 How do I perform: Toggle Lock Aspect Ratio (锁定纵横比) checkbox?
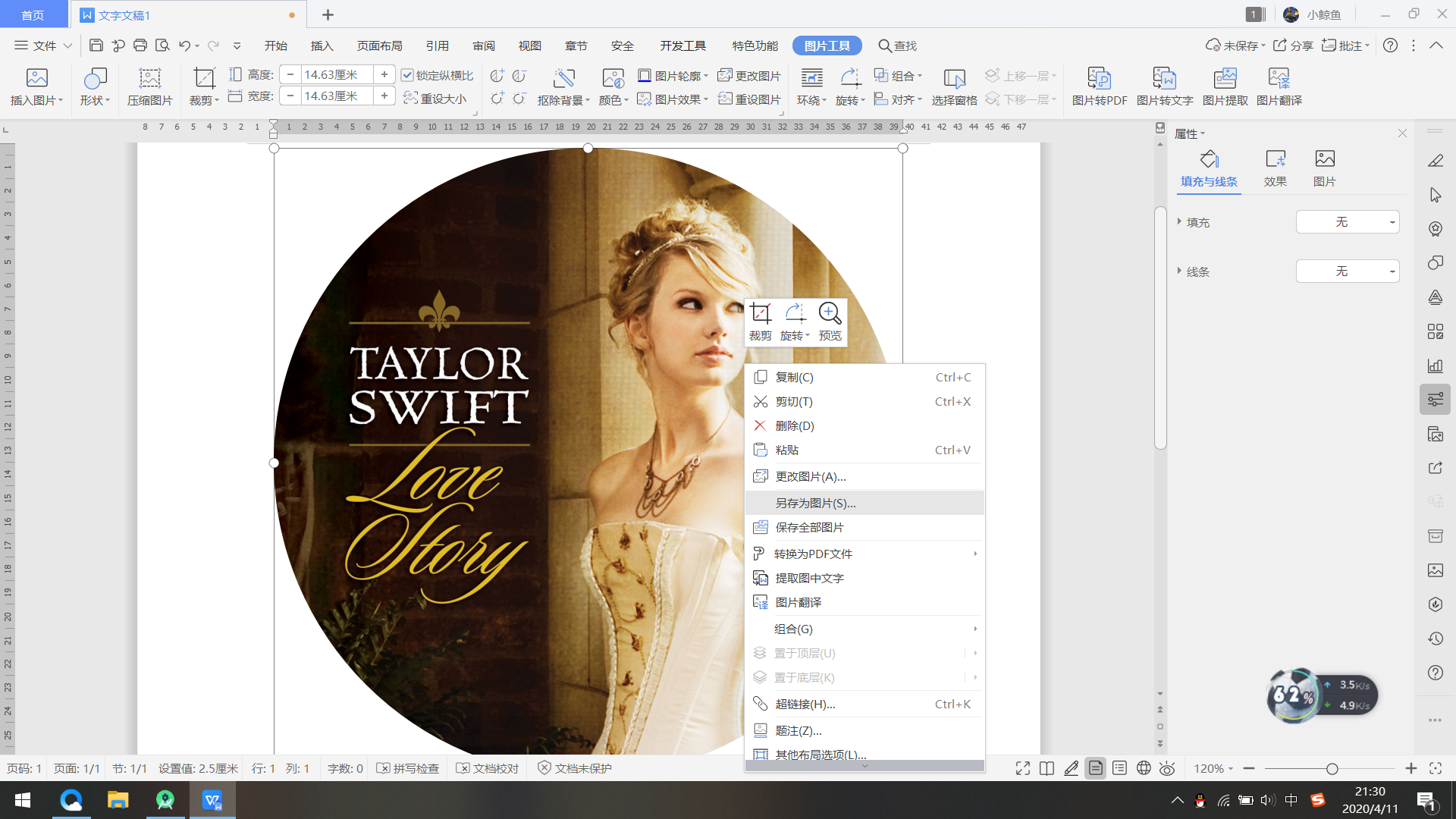(407, 75)
